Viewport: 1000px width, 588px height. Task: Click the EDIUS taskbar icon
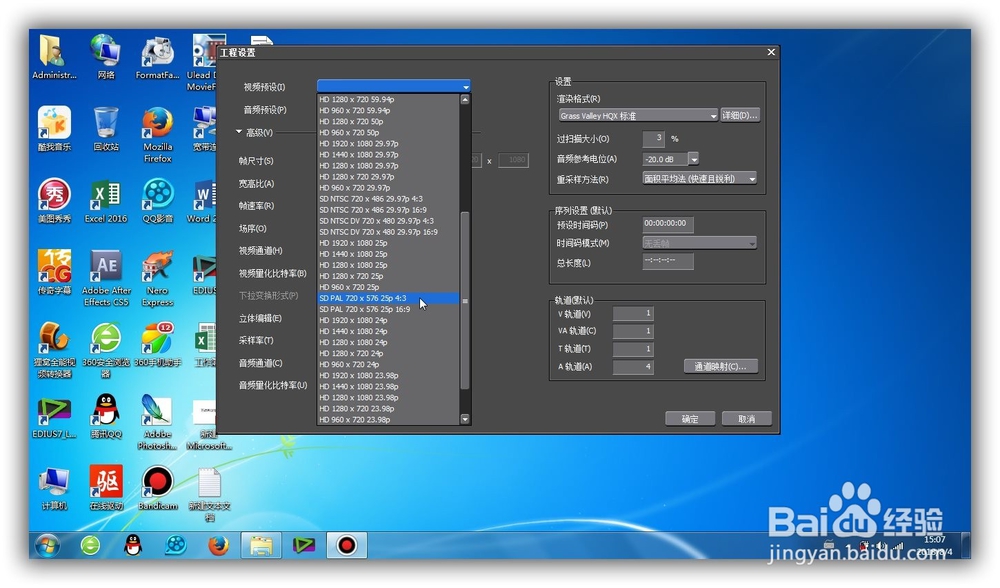pyautogui.click(x=304, y=546)
